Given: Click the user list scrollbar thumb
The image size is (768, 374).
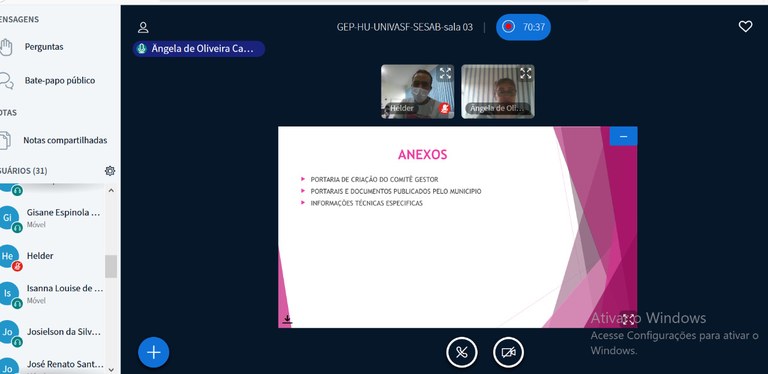Looking at the screenshot, I should coord(111,266).
